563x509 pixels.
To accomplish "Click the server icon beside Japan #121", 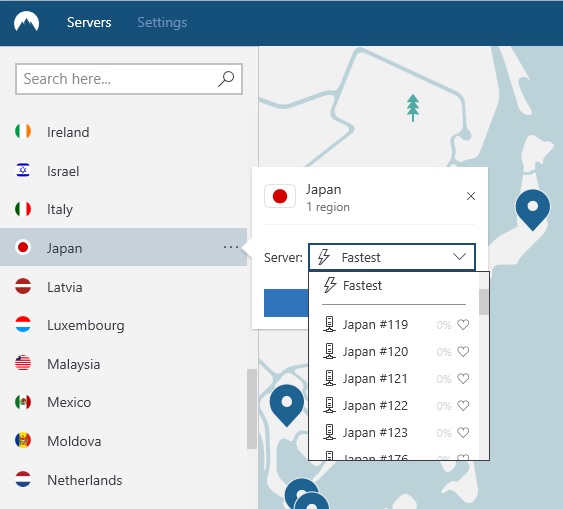I will tap(329, 378).
